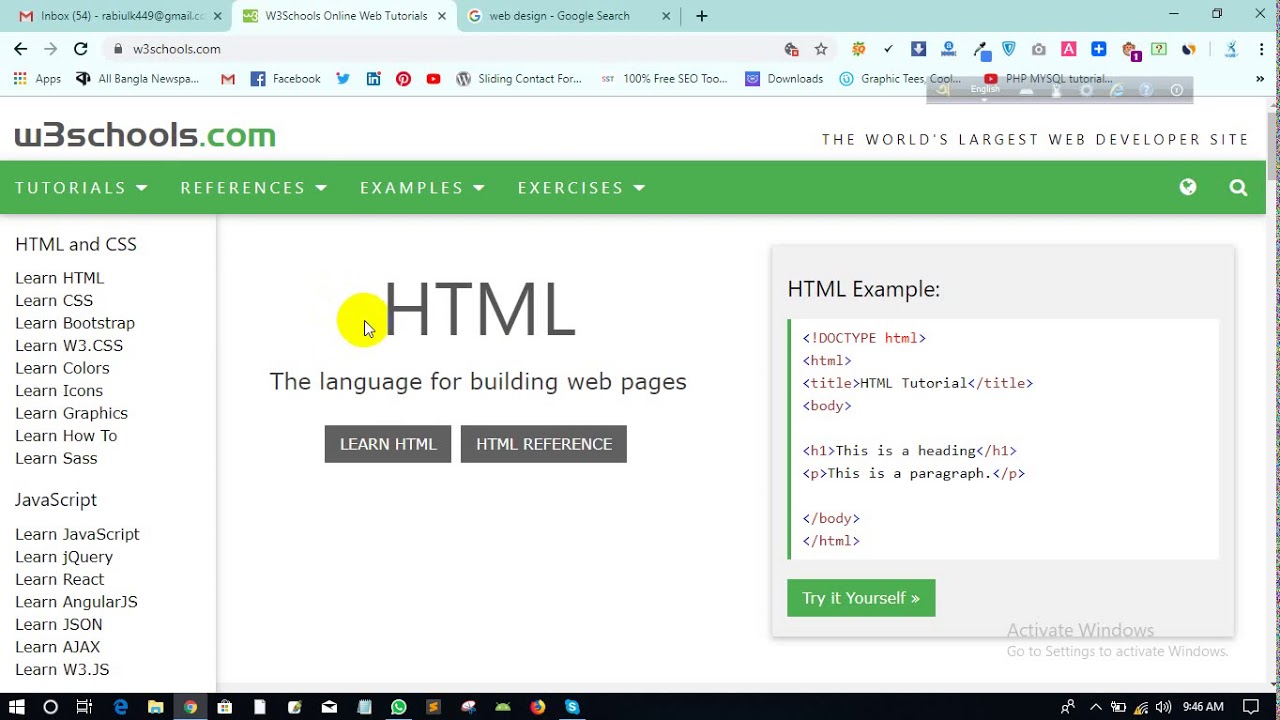Screen dimensions: 1280x720
Task: Click the browser back arrow
Action: [20, 49]
